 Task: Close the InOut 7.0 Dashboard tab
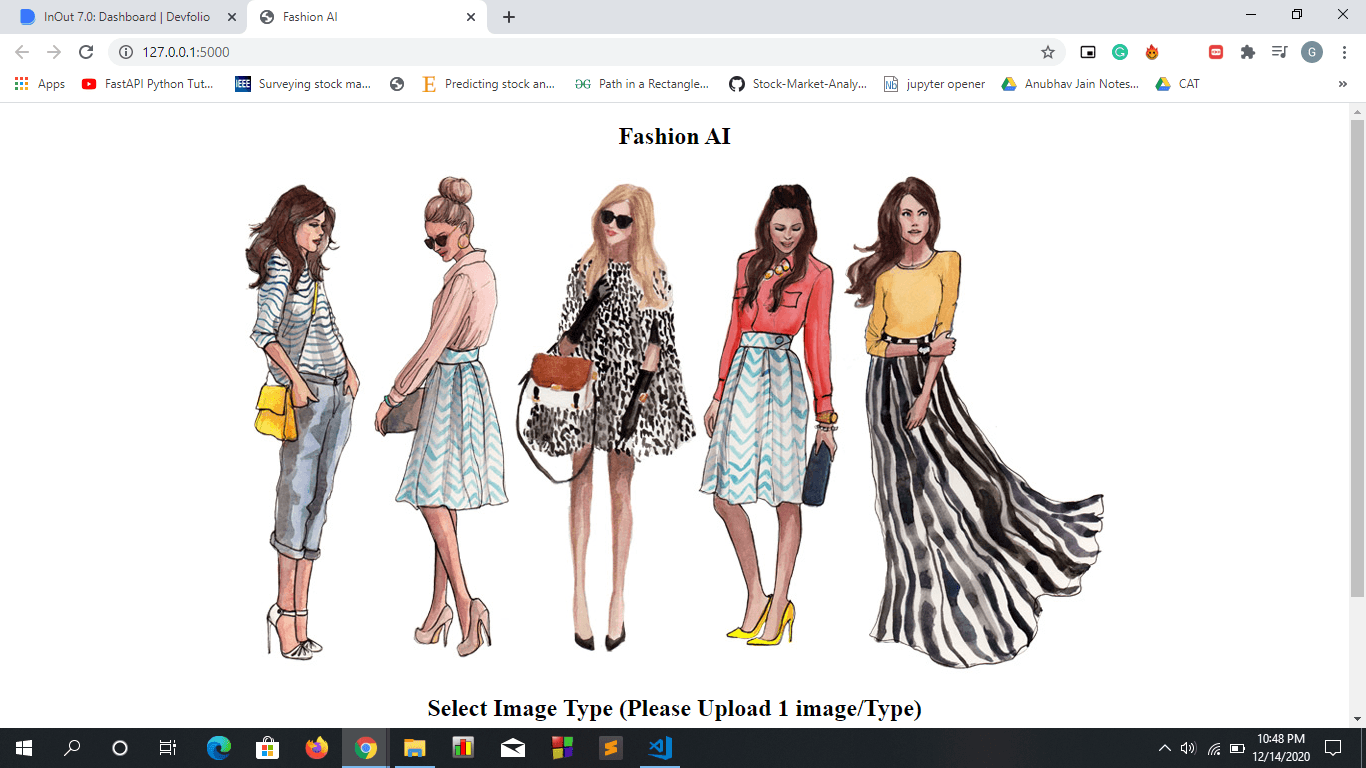[231, 17]
